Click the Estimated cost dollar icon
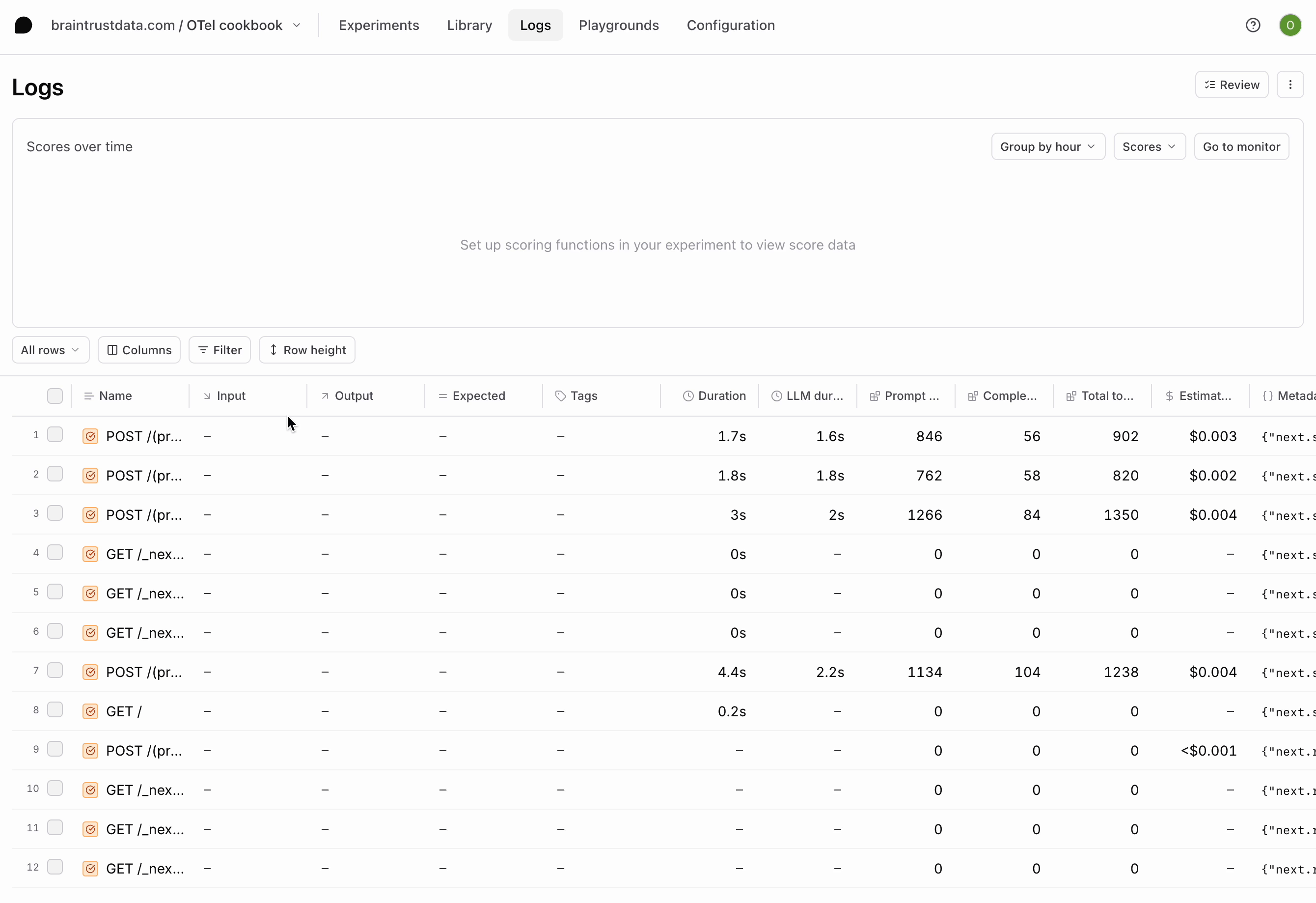The image size is (1316, 903). click(1170, 396)
